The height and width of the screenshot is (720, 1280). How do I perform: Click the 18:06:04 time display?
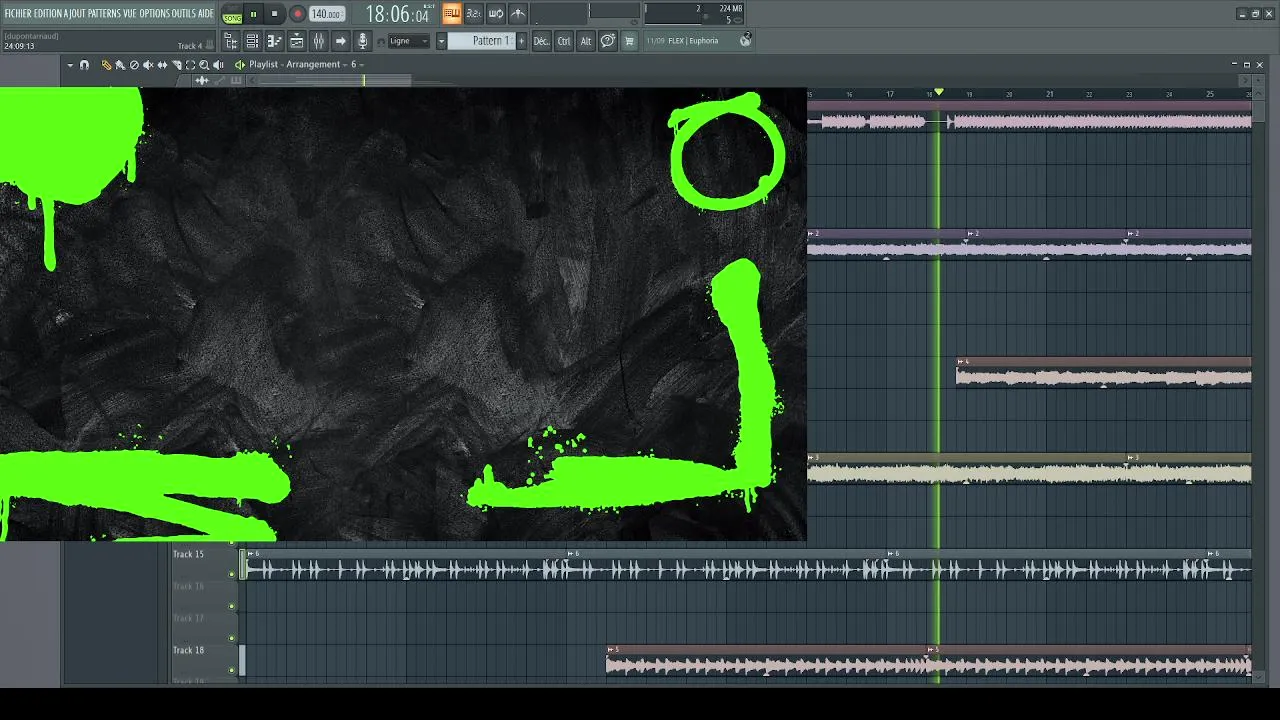pos(397,14)
